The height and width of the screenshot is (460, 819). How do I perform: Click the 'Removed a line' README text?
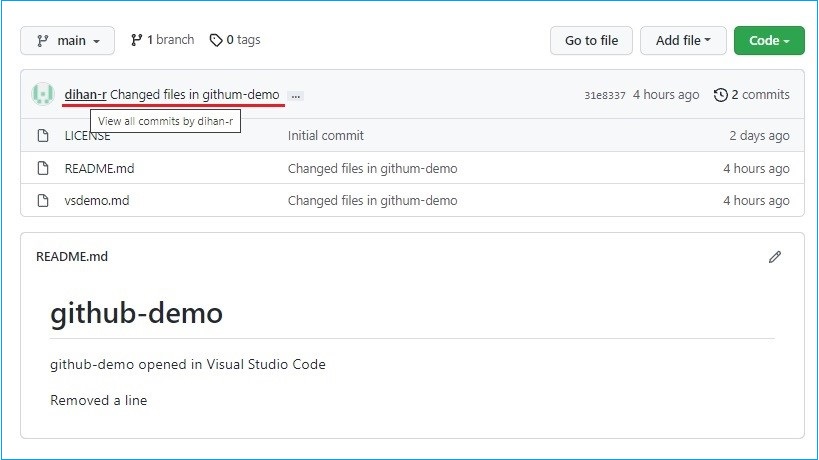pos(99,400)
